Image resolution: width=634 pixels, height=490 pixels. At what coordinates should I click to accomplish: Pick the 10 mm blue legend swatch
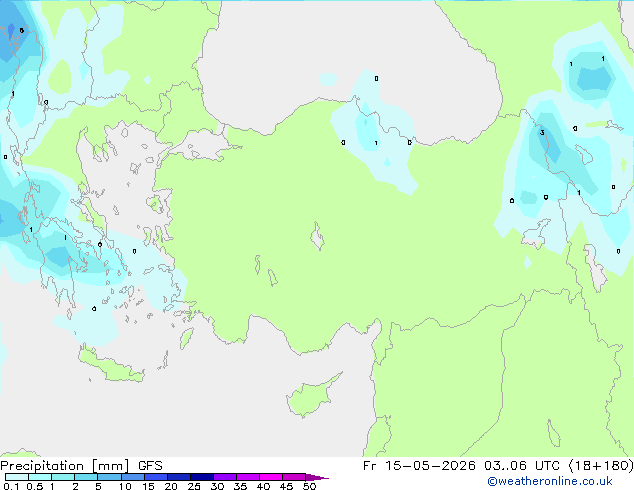click(x=133, y=477)
